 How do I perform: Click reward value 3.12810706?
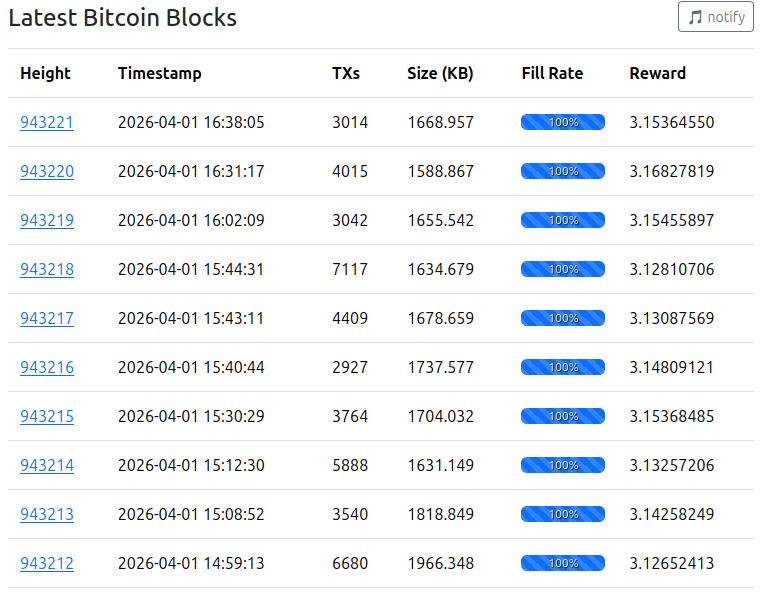tap(672, 269)
